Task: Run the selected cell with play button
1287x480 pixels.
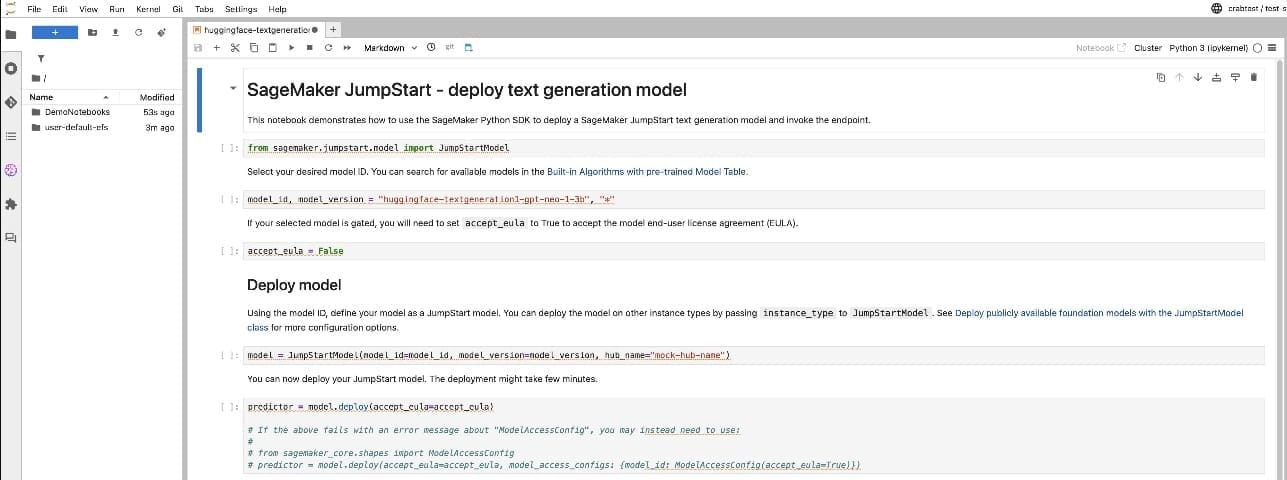Action: 291,48
